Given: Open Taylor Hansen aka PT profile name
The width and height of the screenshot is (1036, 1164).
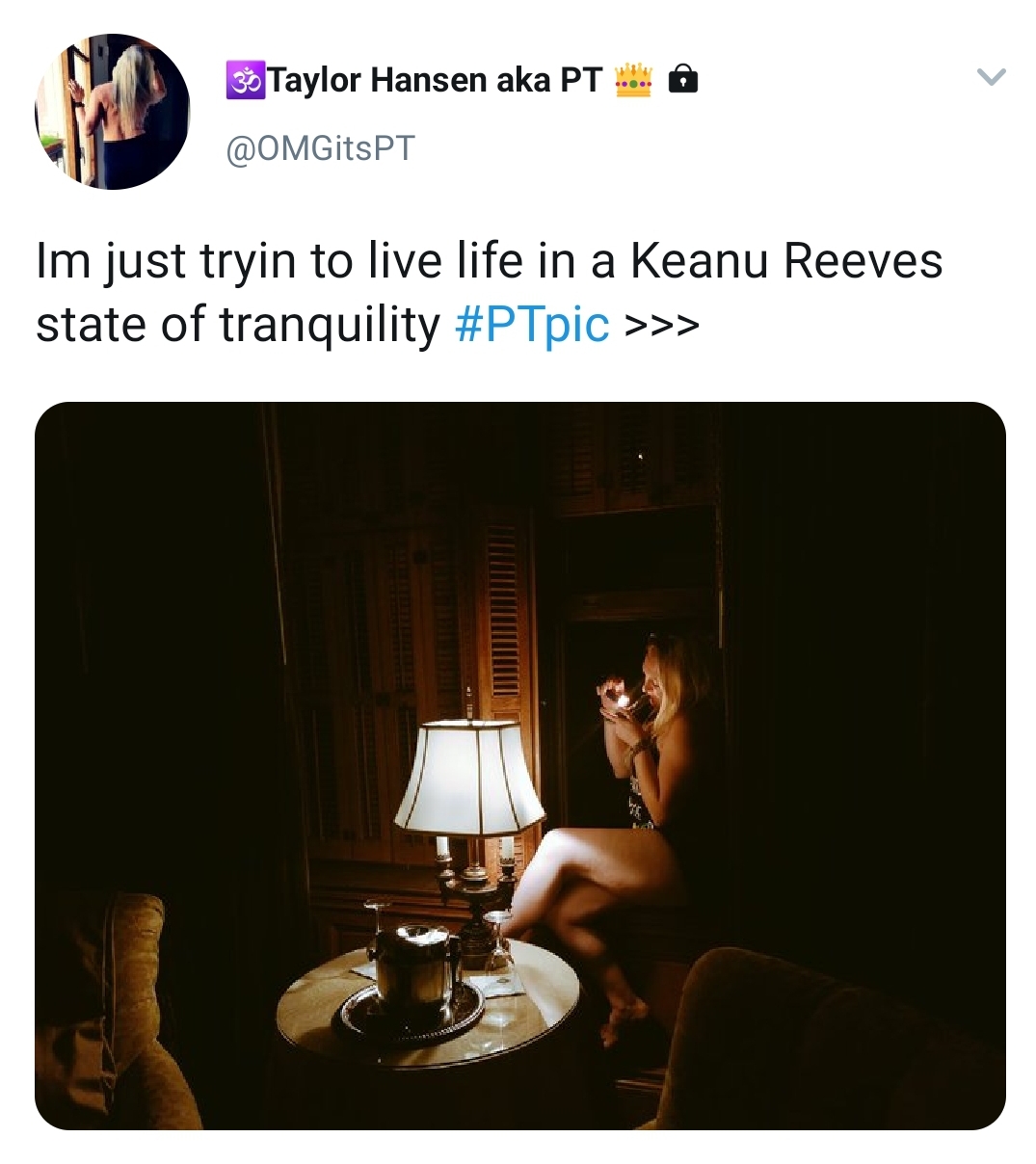Looking at the screenshot, I should [436, 80].
